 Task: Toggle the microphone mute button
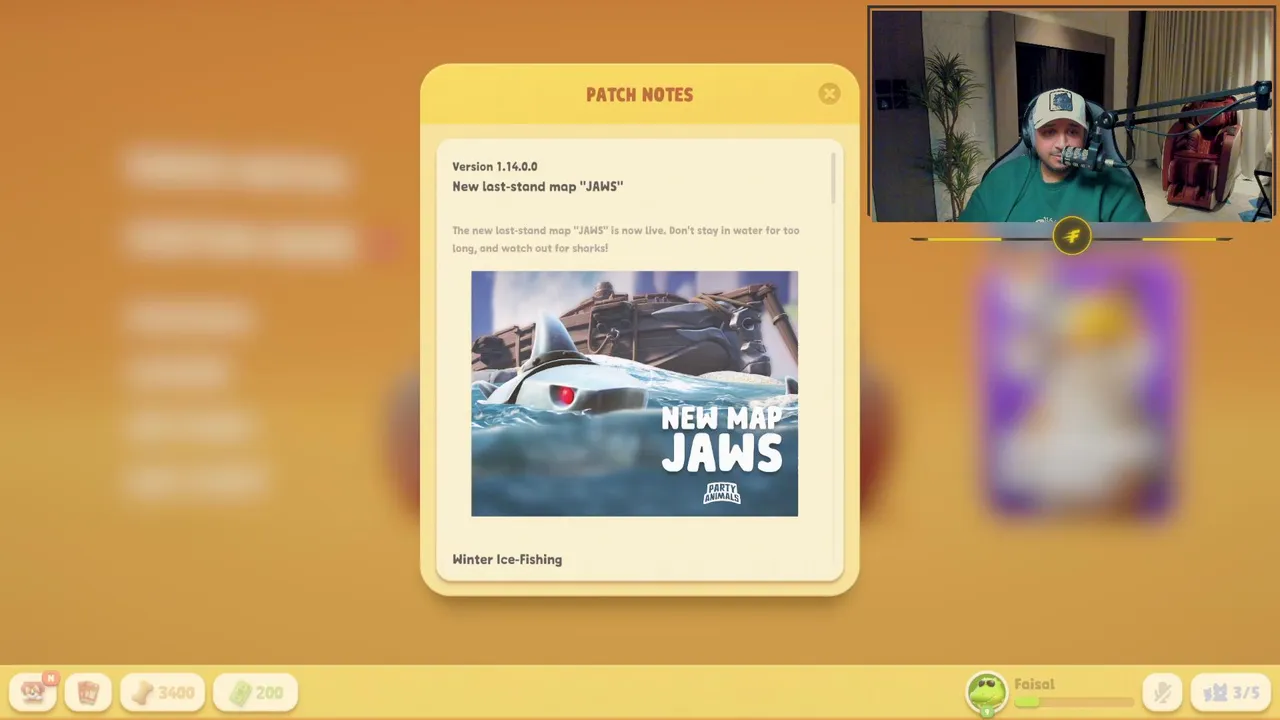[x=1161, y=692]
